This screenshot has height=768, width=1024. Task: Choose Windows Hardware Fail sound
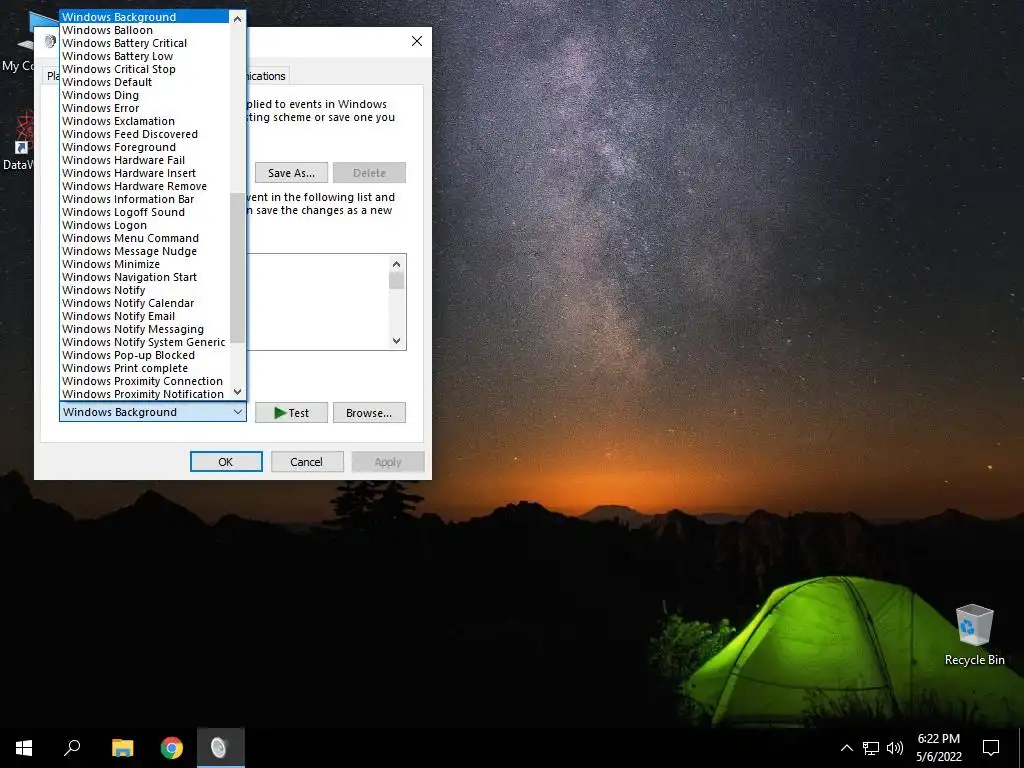coord(145,161)
